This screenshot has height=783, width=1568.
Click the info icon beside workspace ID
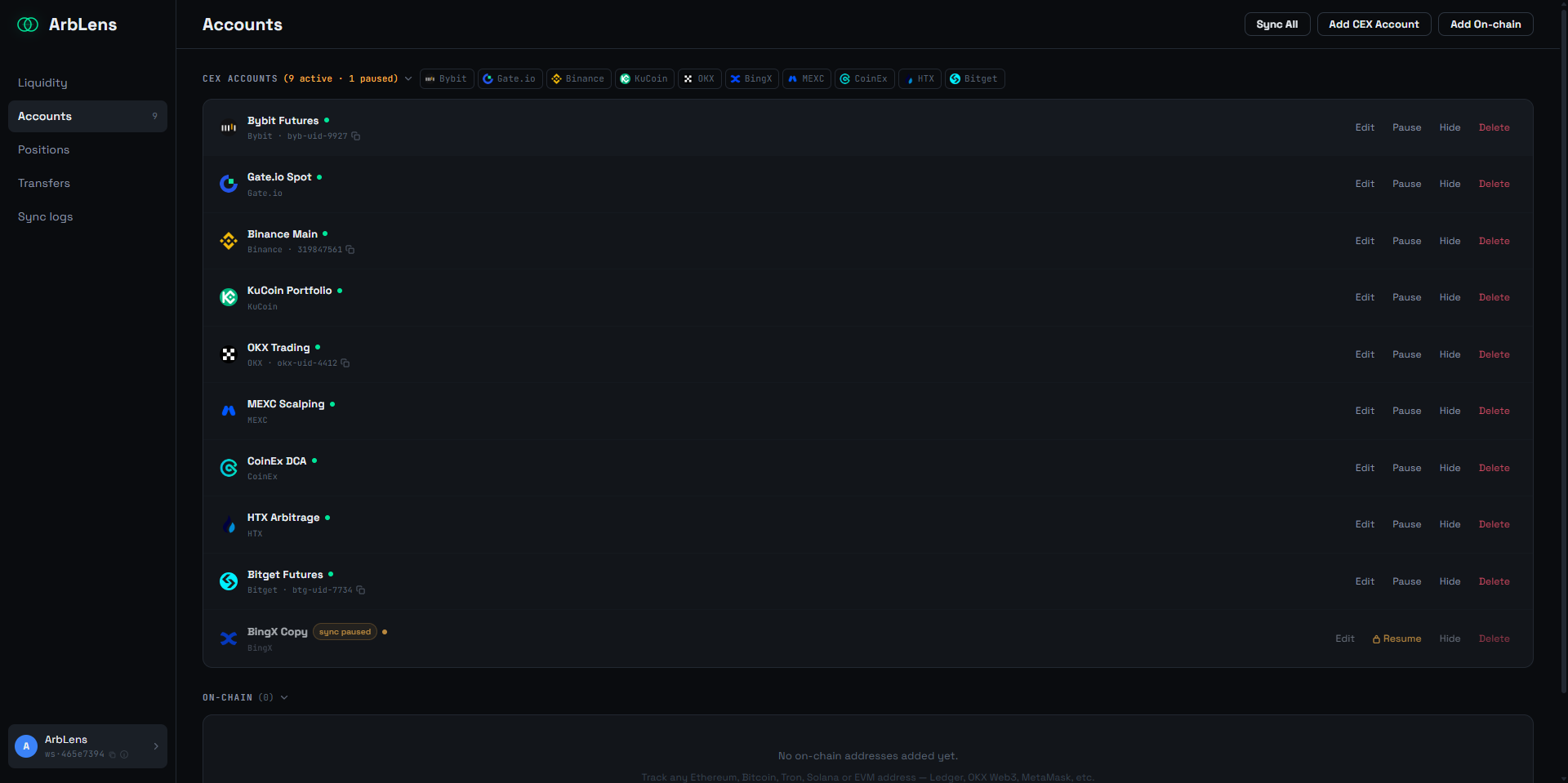[x=124, y=754]
